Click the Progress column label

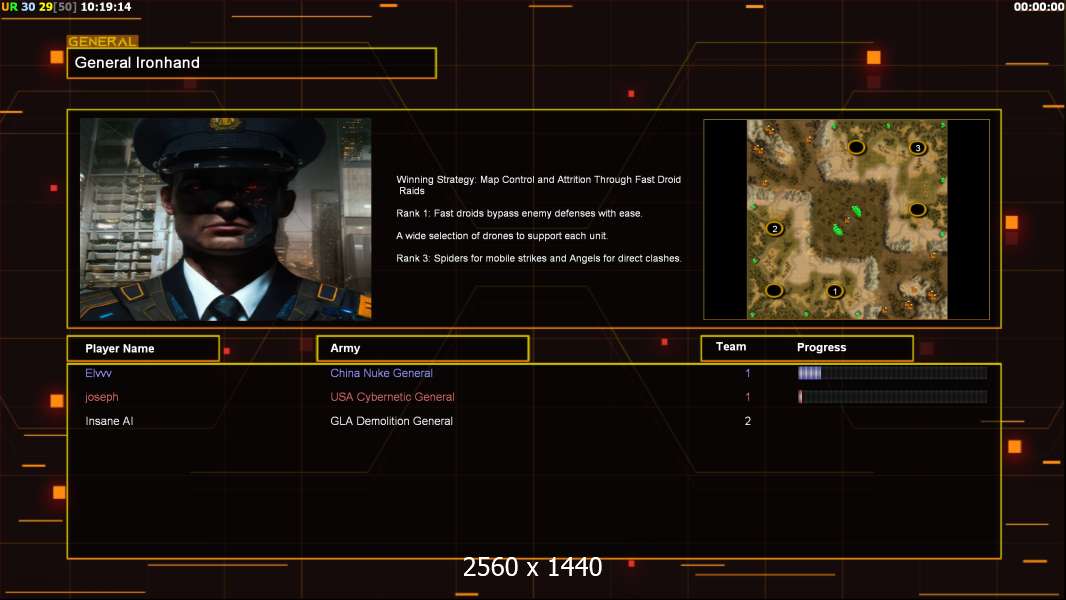pos(821,347)
